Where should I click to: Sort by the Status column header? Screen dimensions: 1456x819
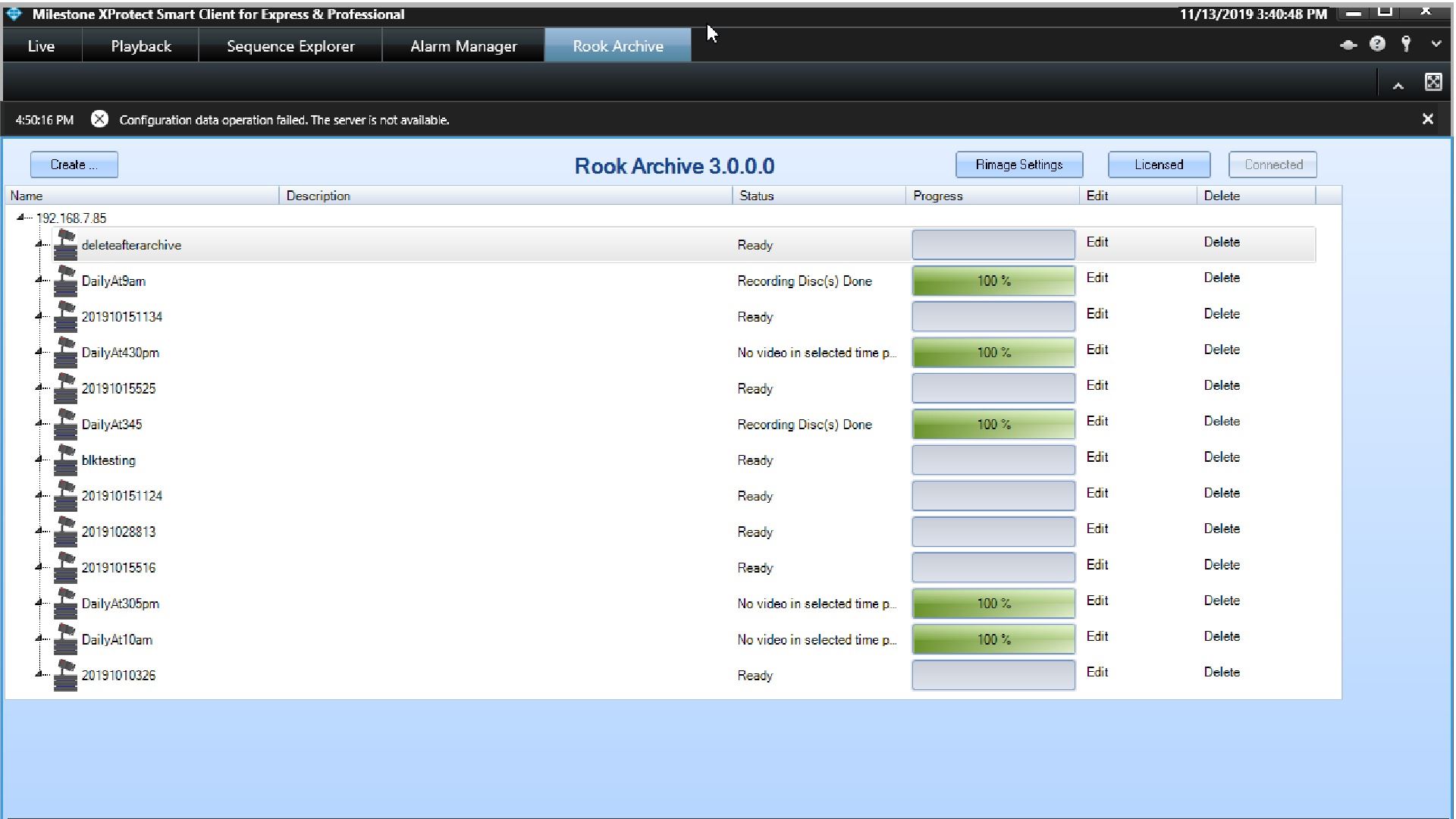819,196
